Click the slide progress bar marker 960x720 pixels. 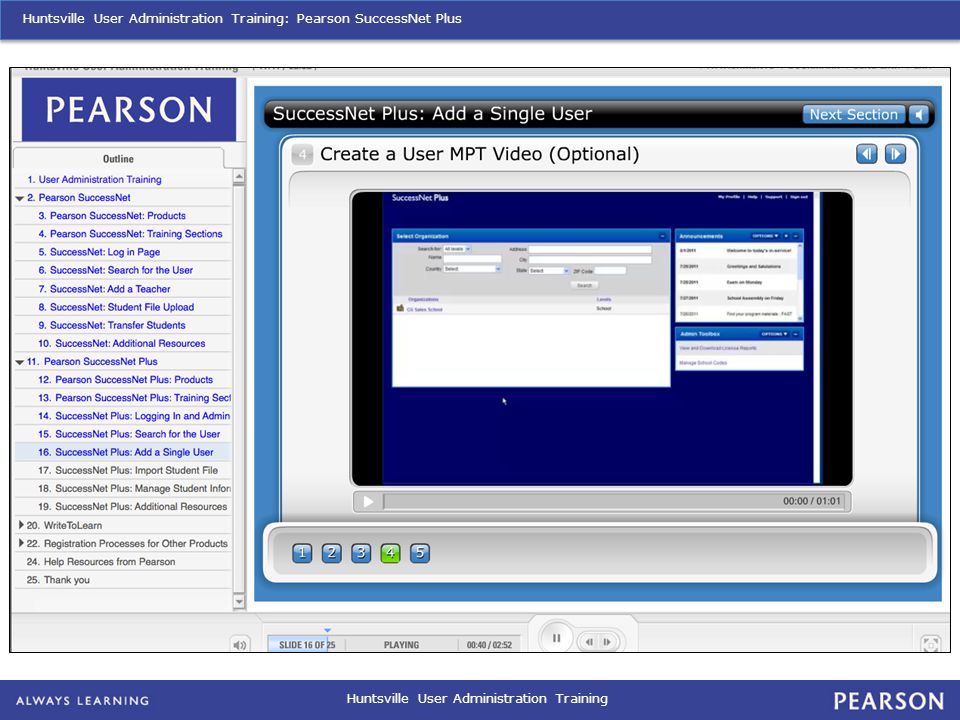pos(328,630)
